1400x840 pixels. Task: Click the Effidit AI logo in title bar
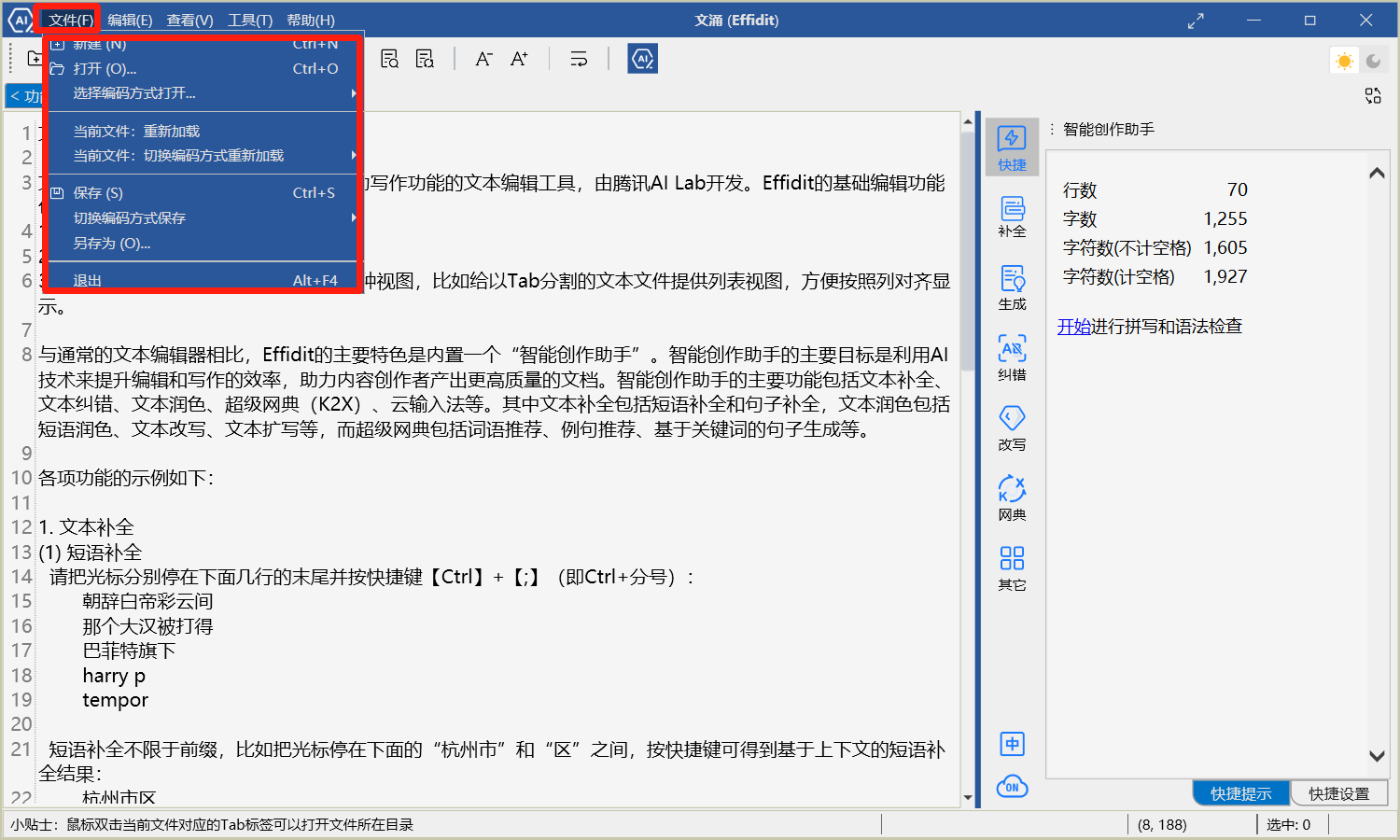pyautogui.click(x=19, y=20)
